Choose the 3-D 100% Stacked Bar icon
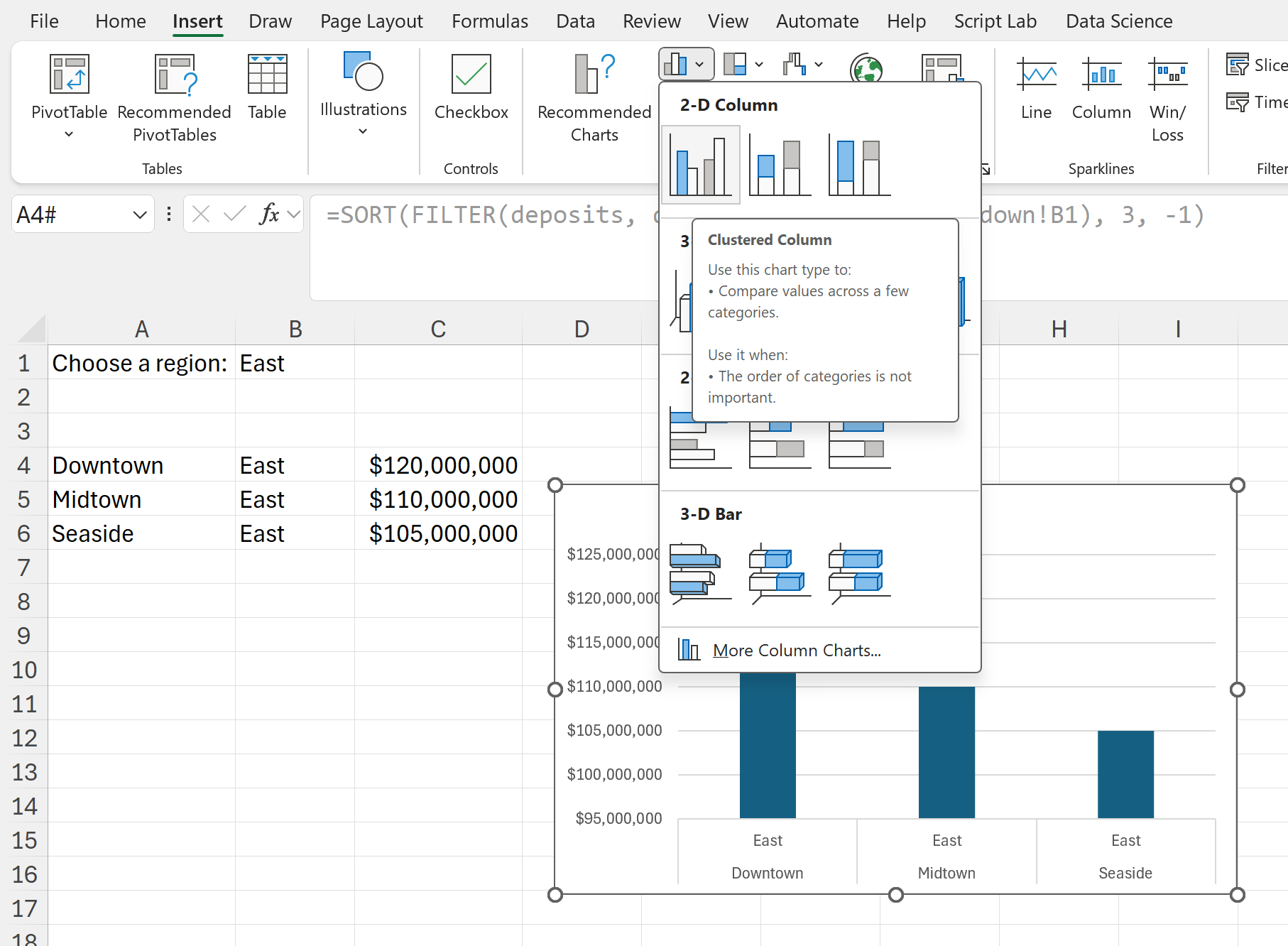The height and width of the screenshot is (946, 1288). coord(859,573)
